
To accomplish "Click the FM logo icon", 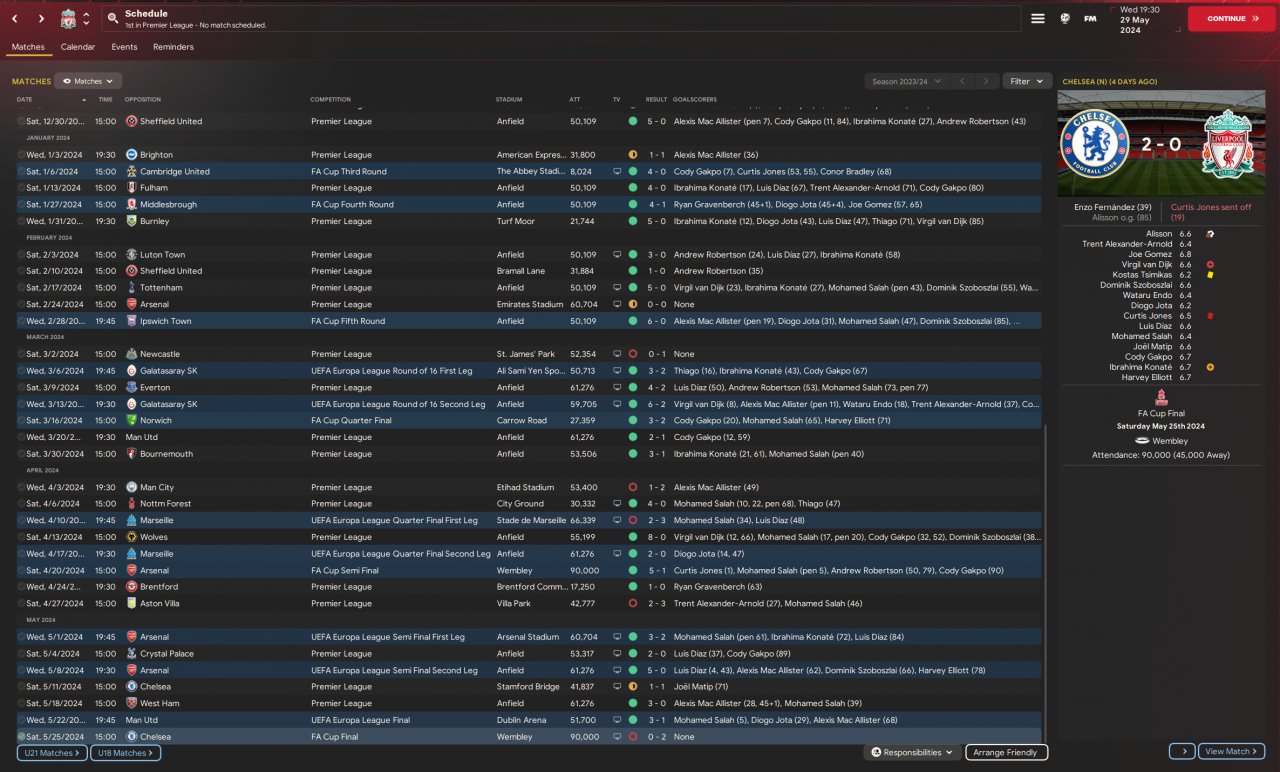I will click(x=1090, y=19).
